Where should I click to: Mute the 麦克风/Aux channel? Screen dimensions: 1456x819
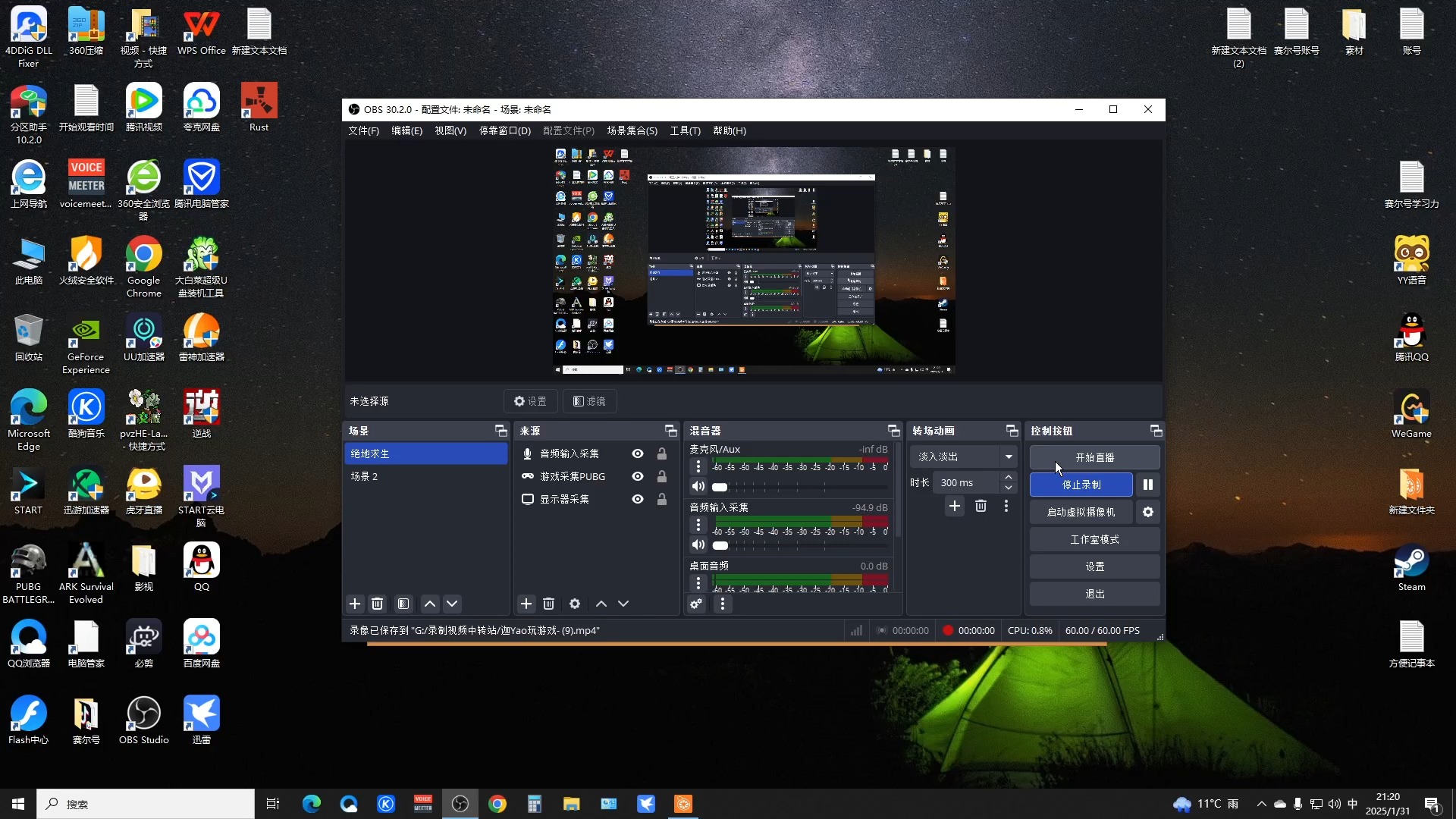pos(698,486)
